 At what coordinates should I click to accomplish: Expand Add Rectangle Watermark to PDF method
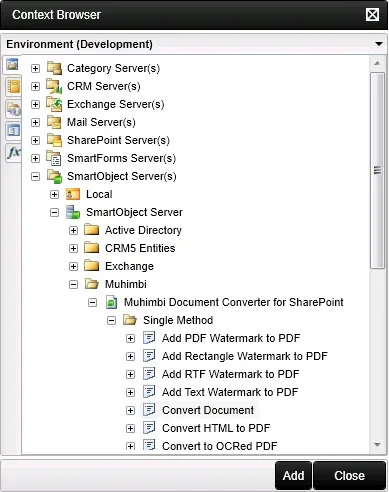[x=130, y=356]
